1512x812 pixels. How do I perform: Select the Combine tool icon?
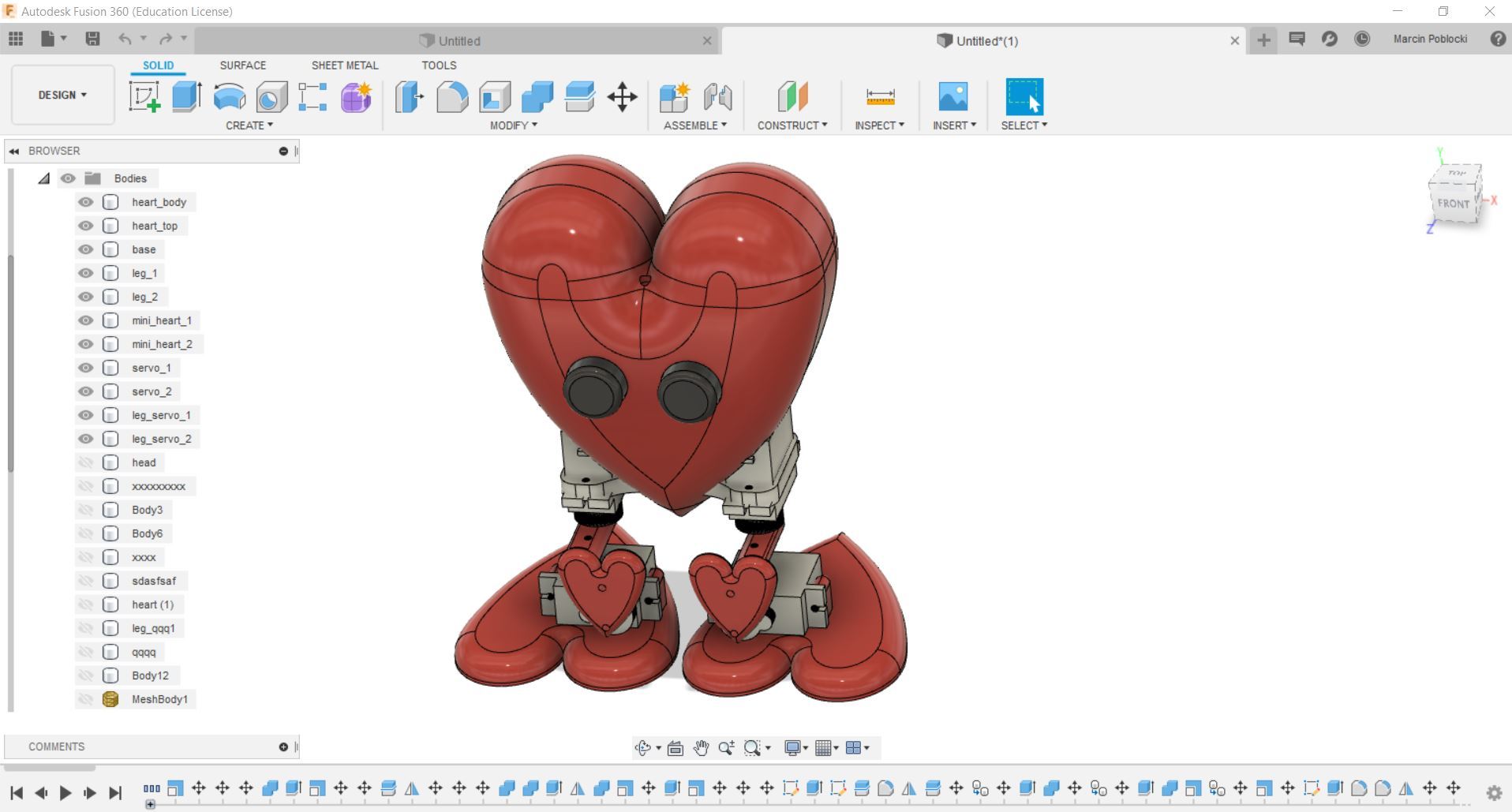click(x=537, y=97)
